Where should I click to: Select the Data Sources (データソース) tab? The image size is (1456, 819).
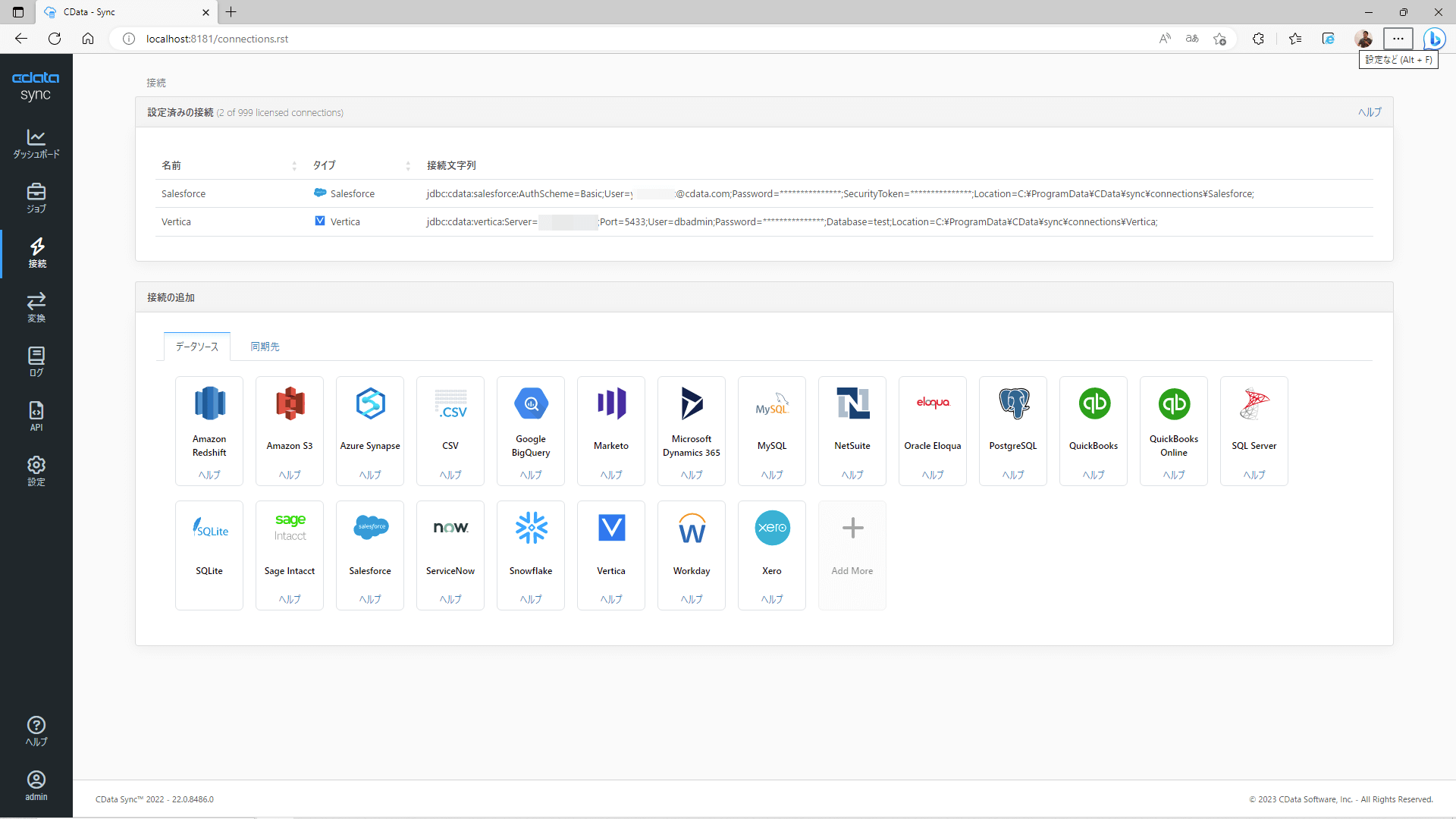(197, 347)
